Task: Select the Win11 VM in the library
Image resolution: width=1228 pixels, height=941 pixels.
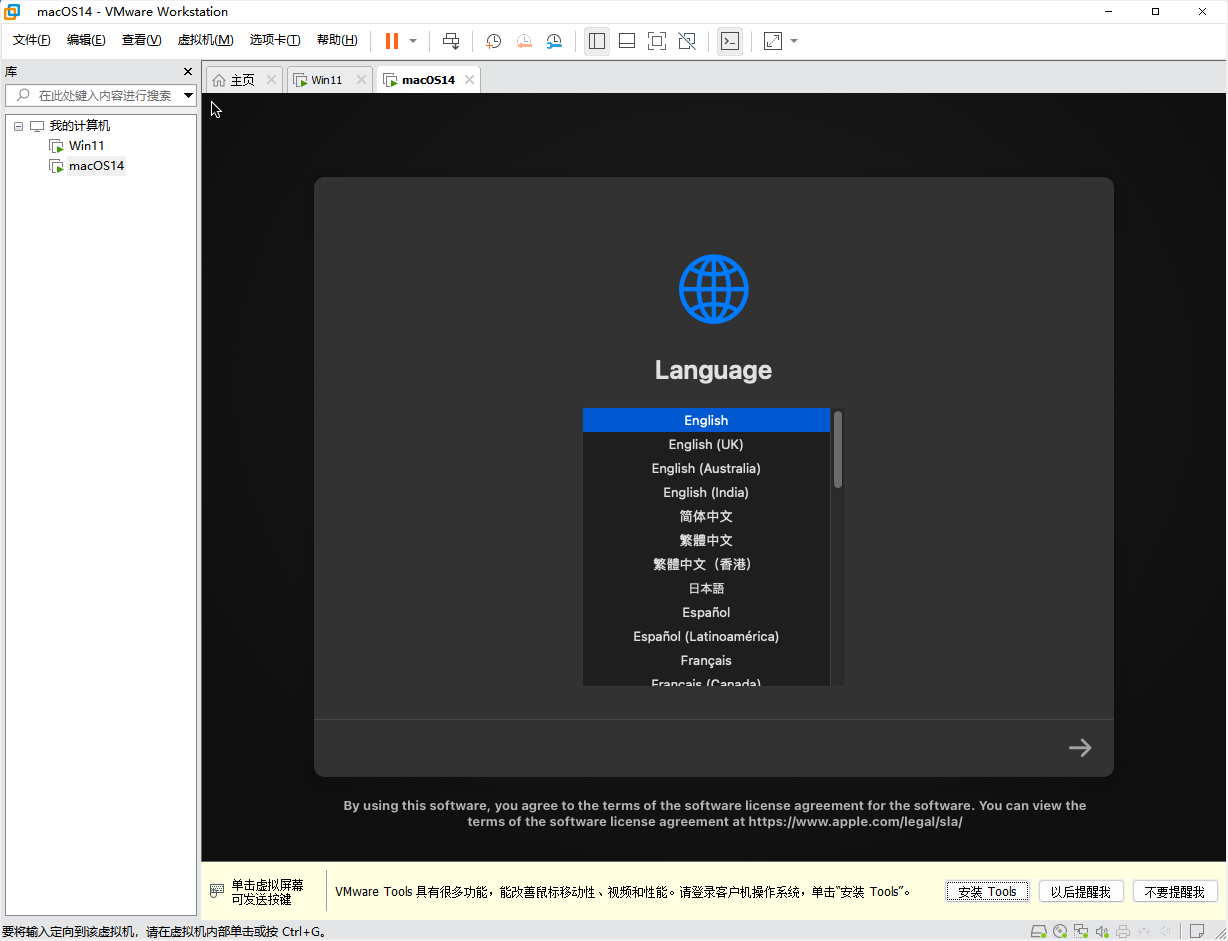Action: [x=86, y=146]
